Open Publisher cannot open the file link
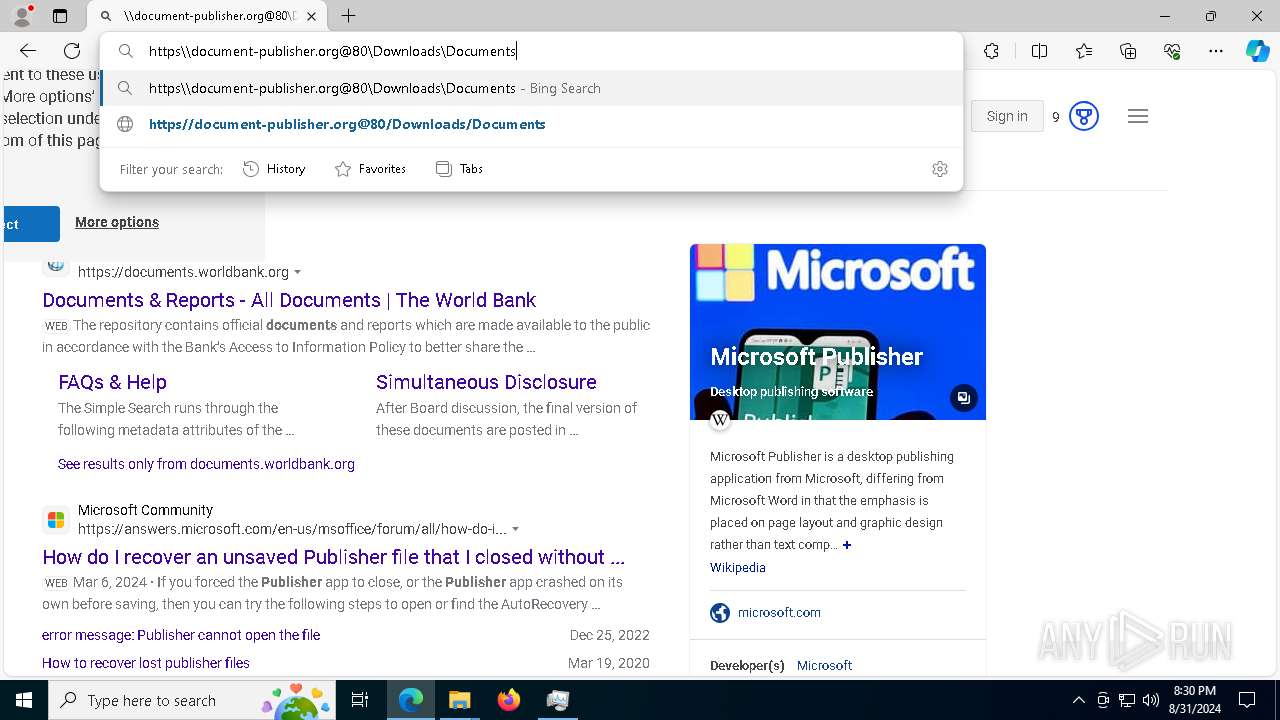Viewport: 1280px width, 720px height. click(x=181, y=635)
